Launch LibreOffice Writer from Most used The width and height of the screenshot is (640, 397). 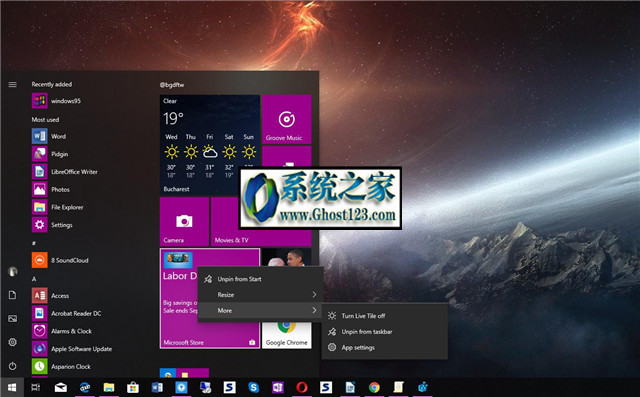(x=65, y=172)
